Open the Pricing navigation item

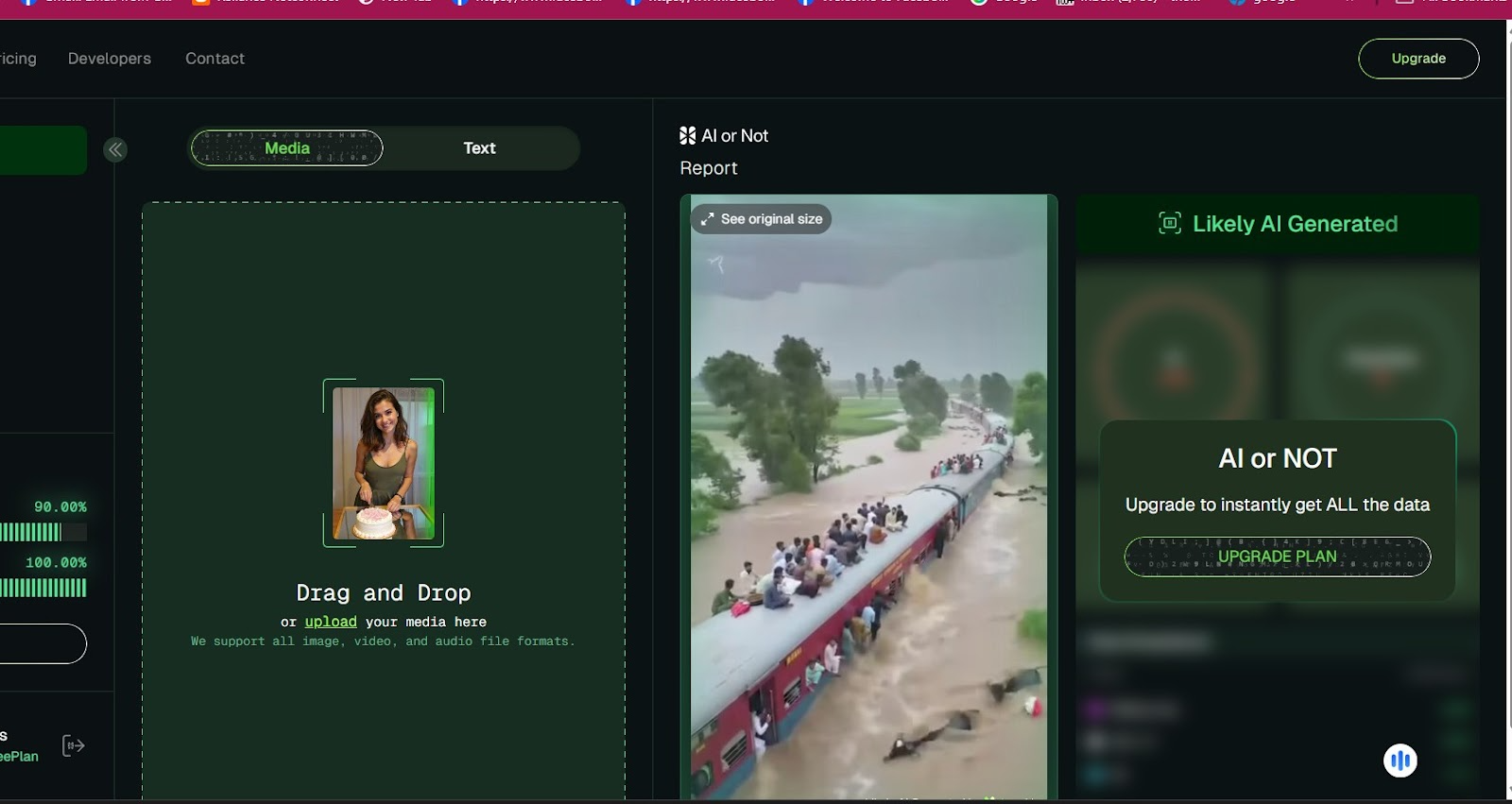point(18,59)
